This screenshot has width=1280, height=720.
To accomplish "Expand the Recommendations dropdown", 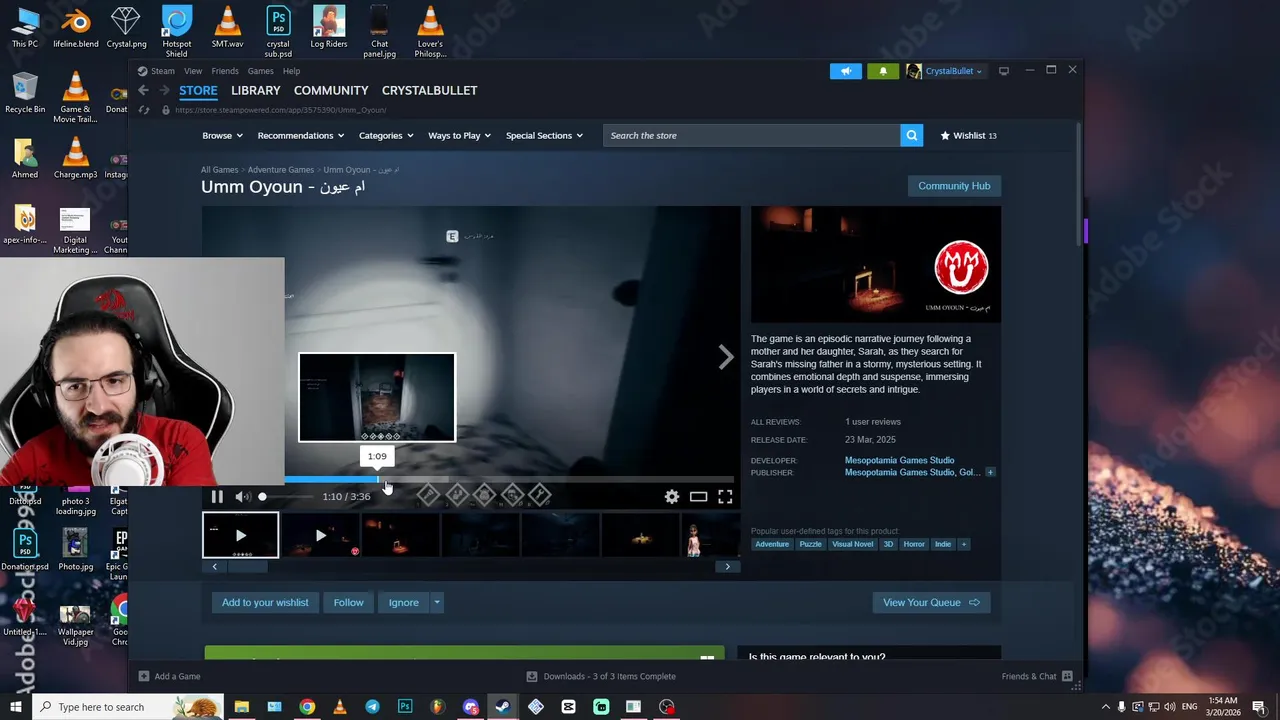I will tap(300, 135).
